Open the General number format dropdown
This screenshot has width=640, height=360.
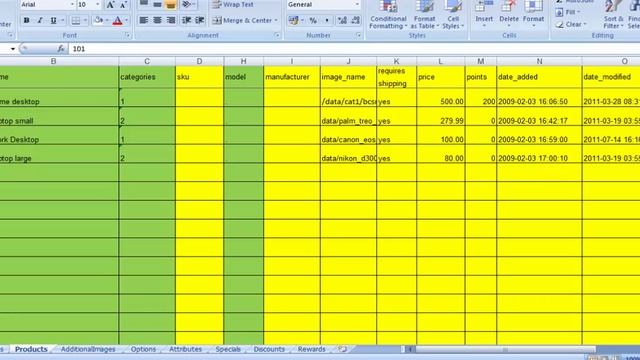[x=357, y=4]
